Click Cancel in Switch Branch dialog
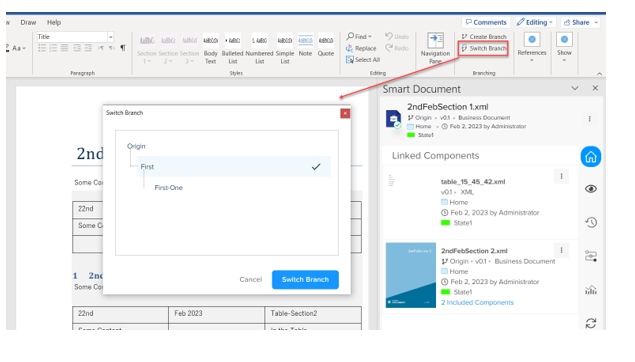Image resolution: width=635 pixels, height=362 pixels. pyautogui.click(x=251, y=279)
